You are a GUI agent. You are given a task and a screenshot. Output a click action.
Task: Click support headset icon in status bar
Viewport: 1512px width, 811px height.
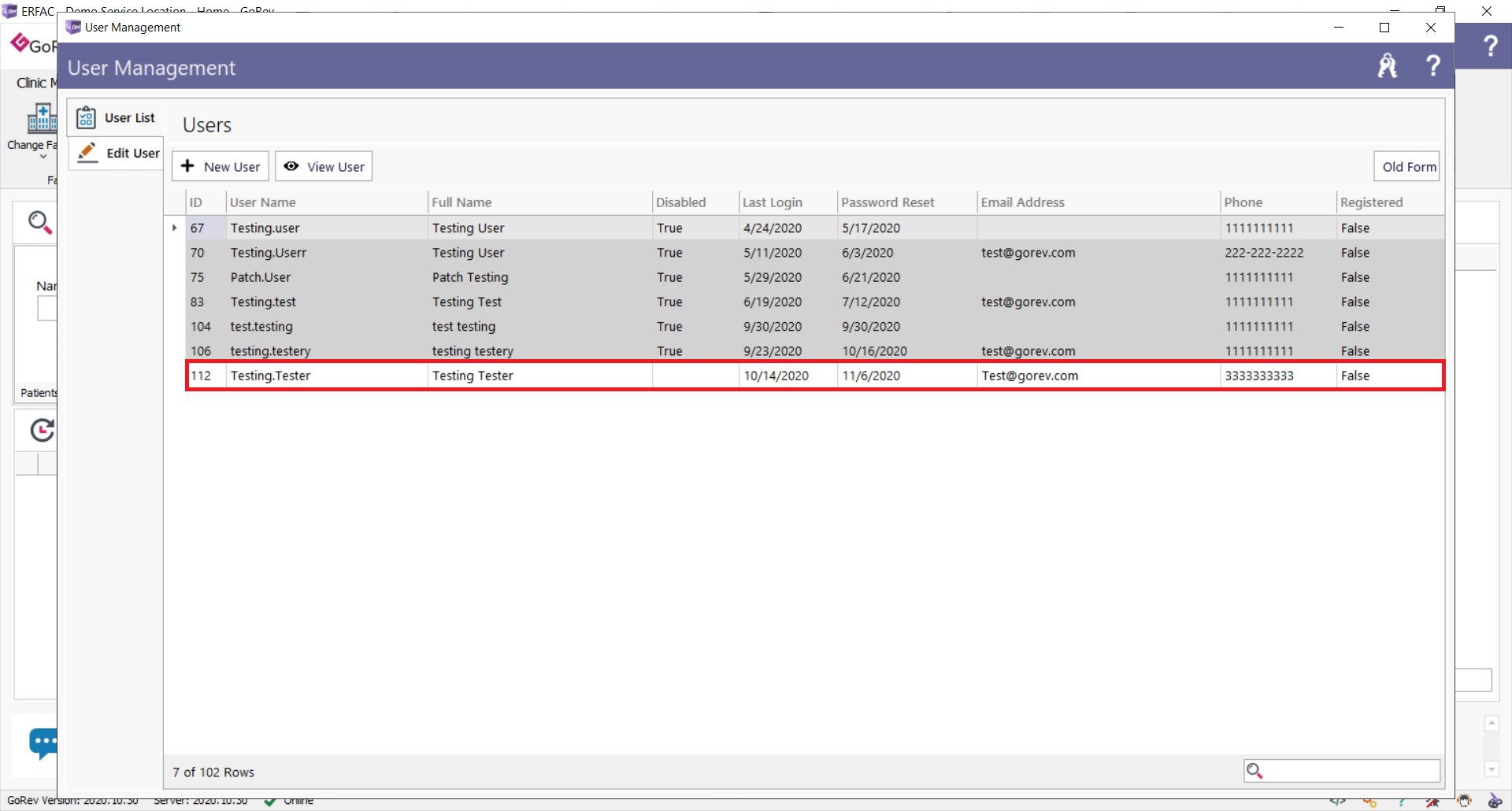pos(1464,802)
